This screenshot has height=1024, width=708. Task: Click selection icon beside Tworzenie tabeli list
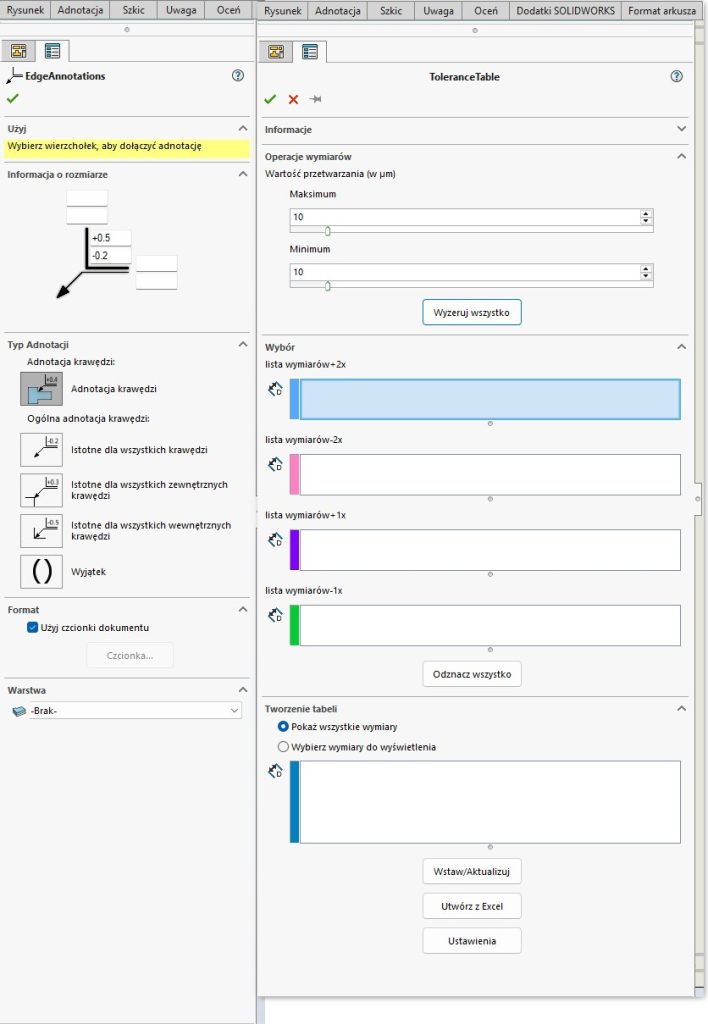tap(275, 771)
